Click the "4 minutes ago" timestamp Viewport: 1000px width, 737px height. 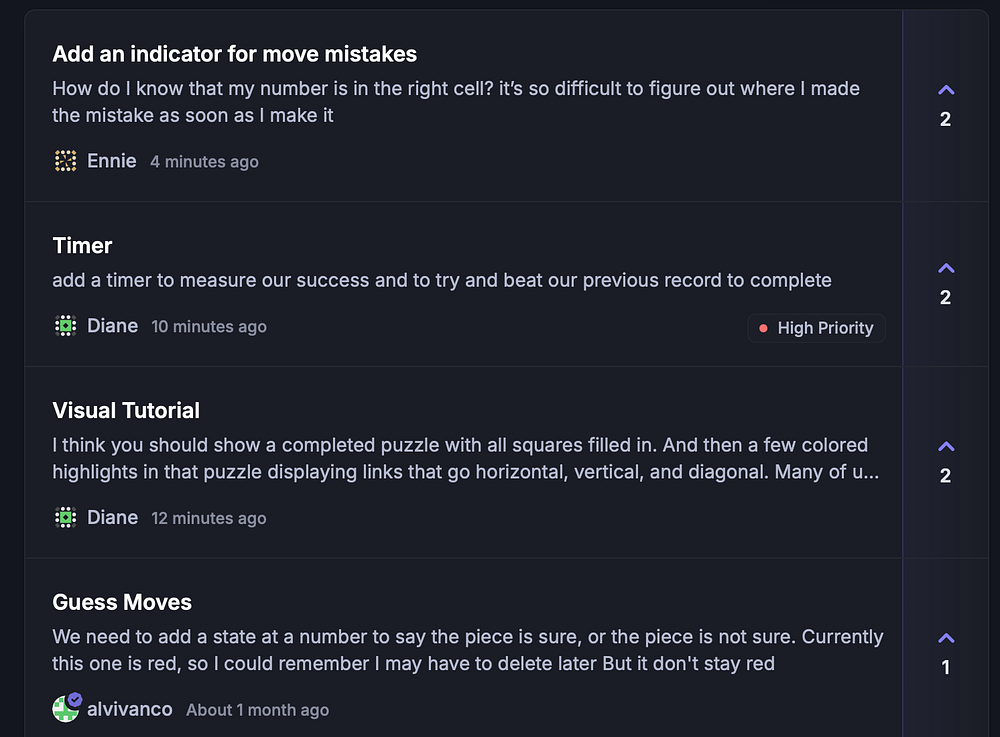pos(204,162)
